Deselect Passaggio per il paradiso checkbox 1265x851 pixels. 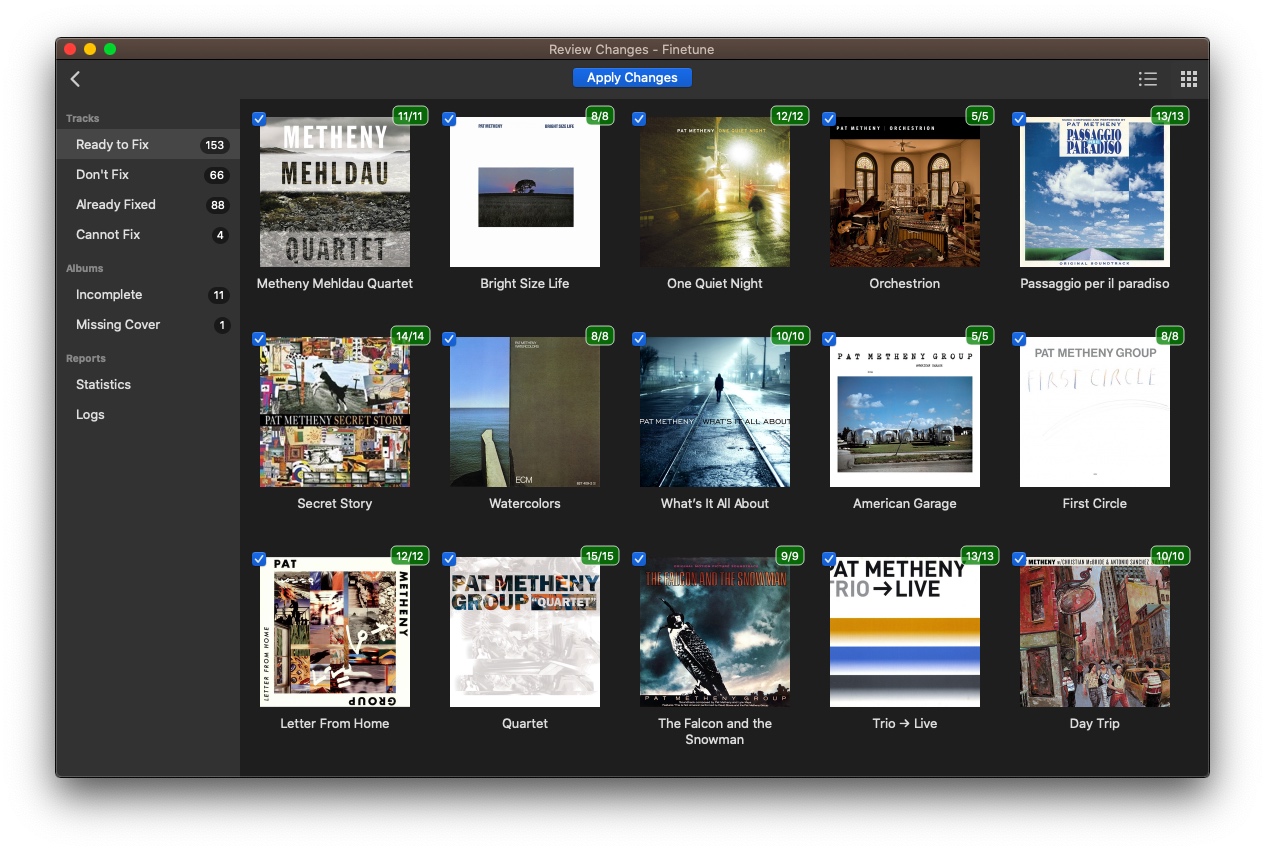pos(1019,119)
